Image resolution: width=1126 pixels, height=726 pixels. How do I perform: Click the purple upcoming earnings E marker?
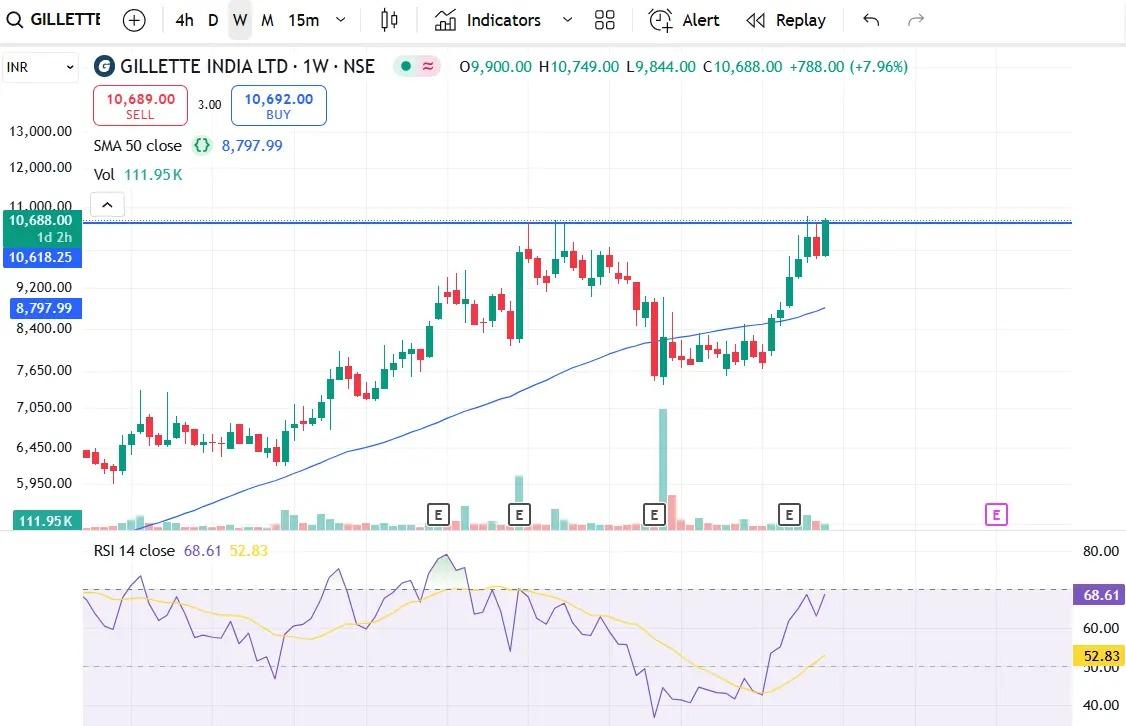click(996, 514)
